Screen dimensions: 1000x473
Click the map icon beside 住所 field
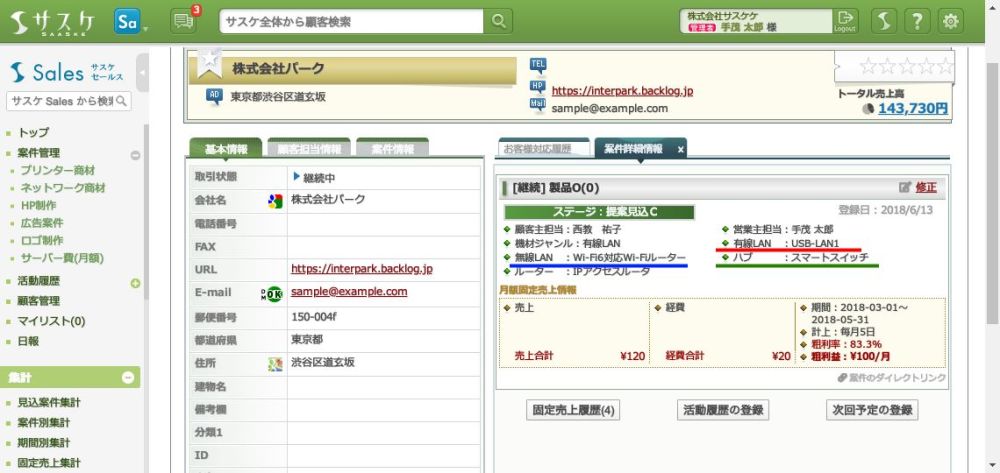click(x=275, y=363)
